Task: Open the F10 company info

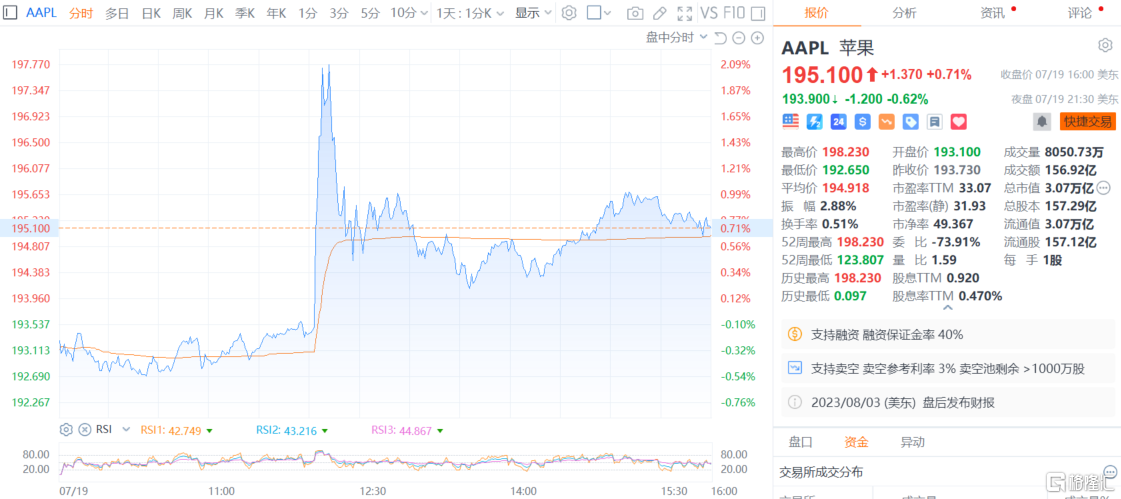Action: (x=734, y=13)
